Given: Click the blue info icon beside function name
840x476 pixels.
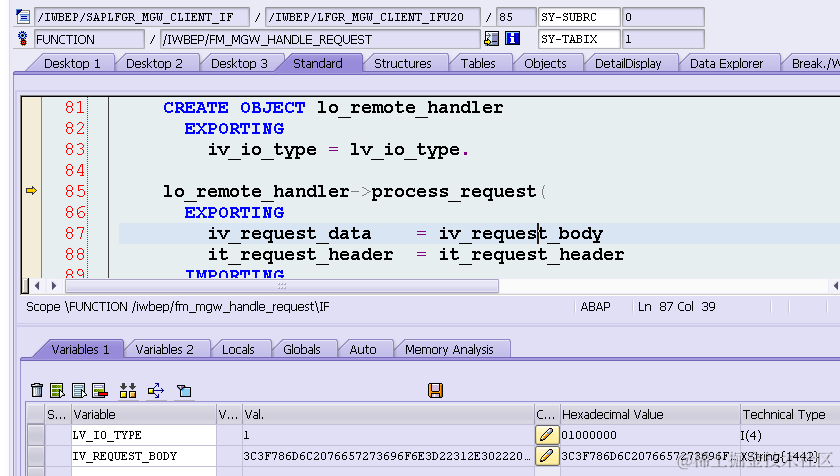Looking at the screenshot, I should 512,39.
